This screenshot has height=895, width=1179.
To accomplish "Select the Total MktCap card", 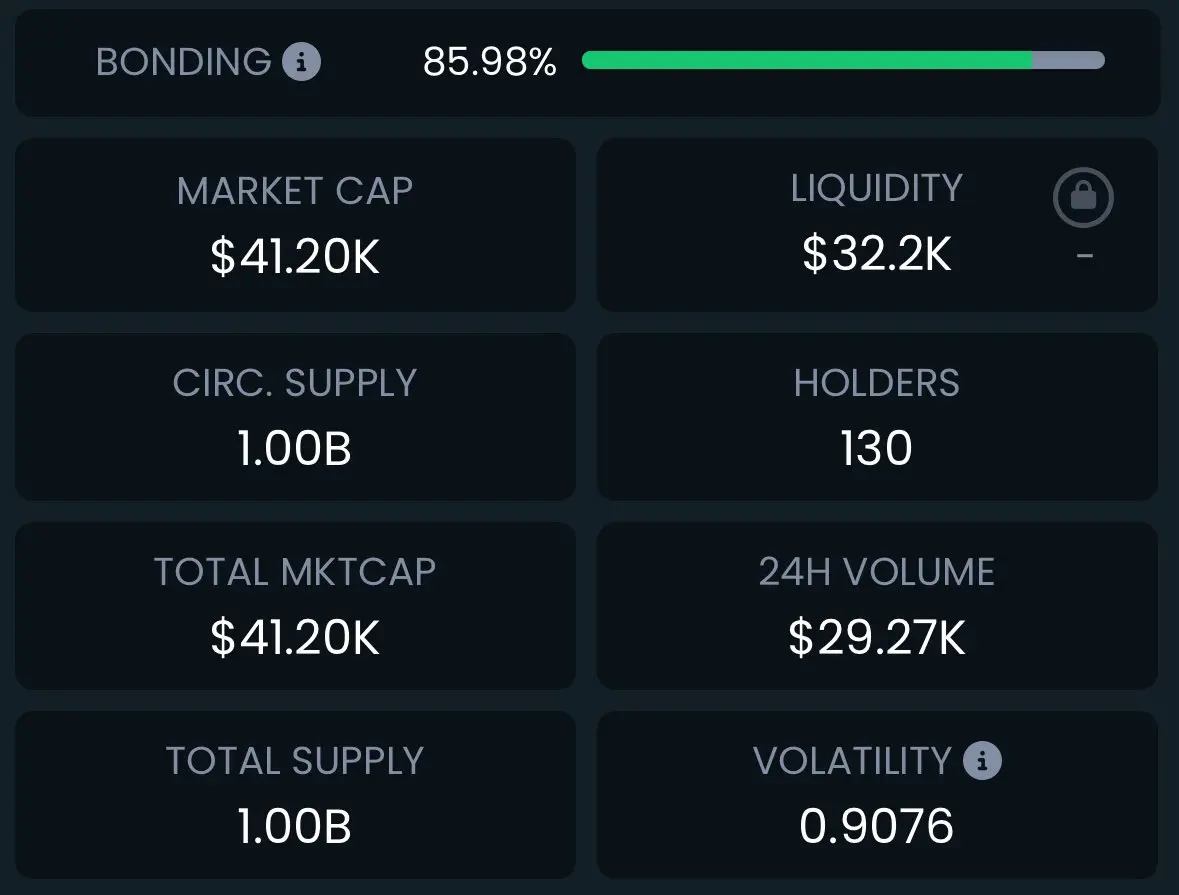I will [296, 605].
